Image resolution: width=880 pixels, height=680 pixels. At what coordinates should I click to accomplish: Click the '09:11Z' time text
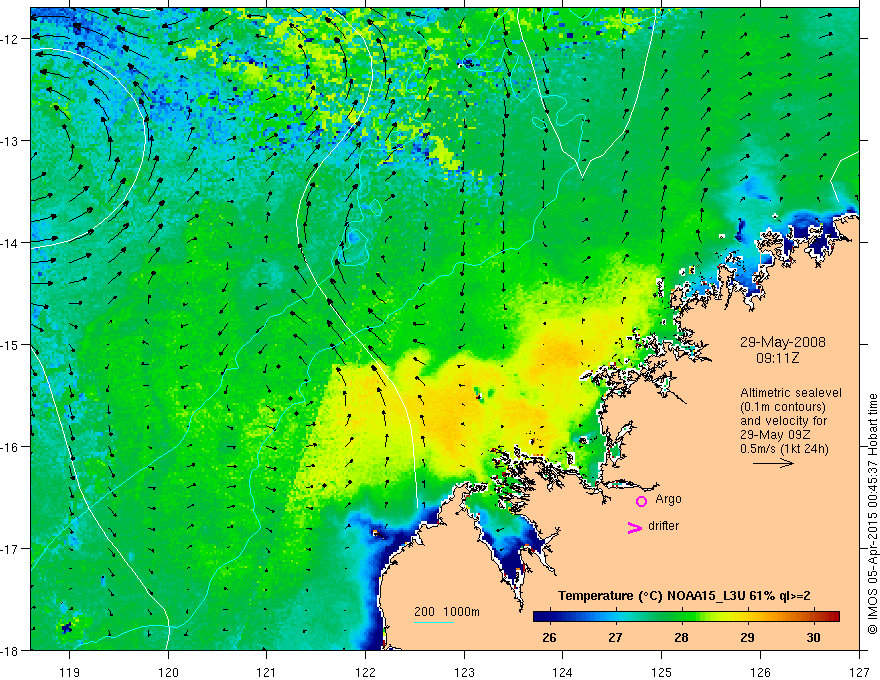point(777,358)
